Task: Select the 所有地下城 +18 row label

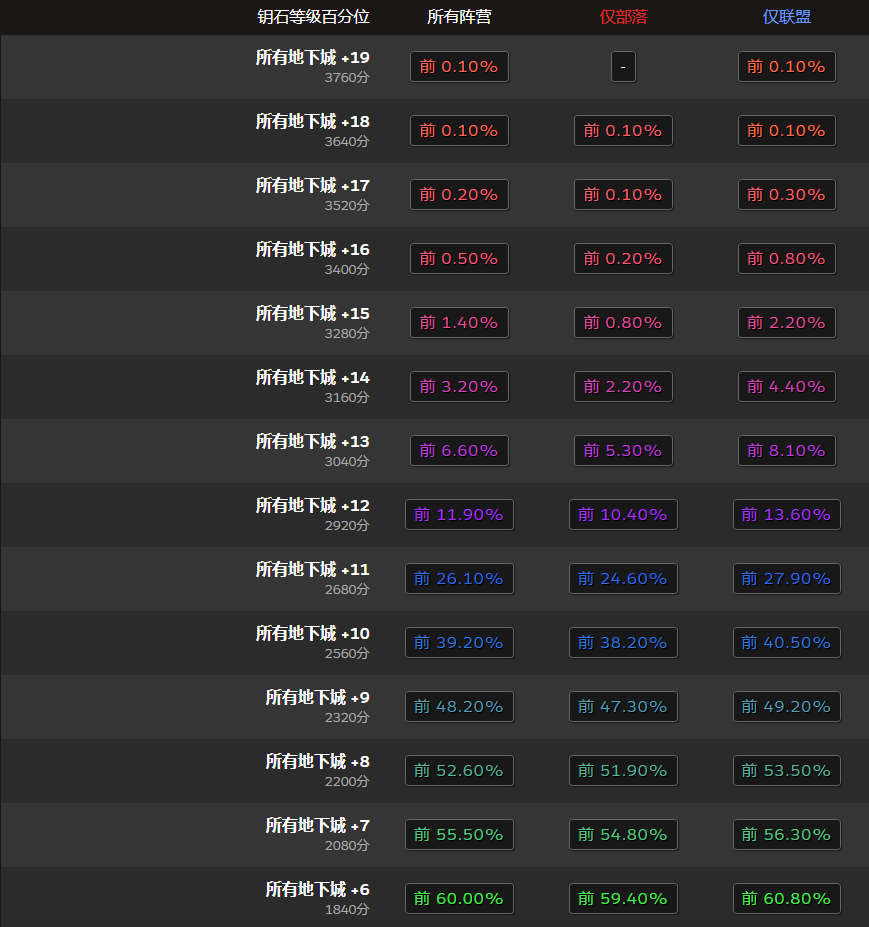Action: point(312,121)
